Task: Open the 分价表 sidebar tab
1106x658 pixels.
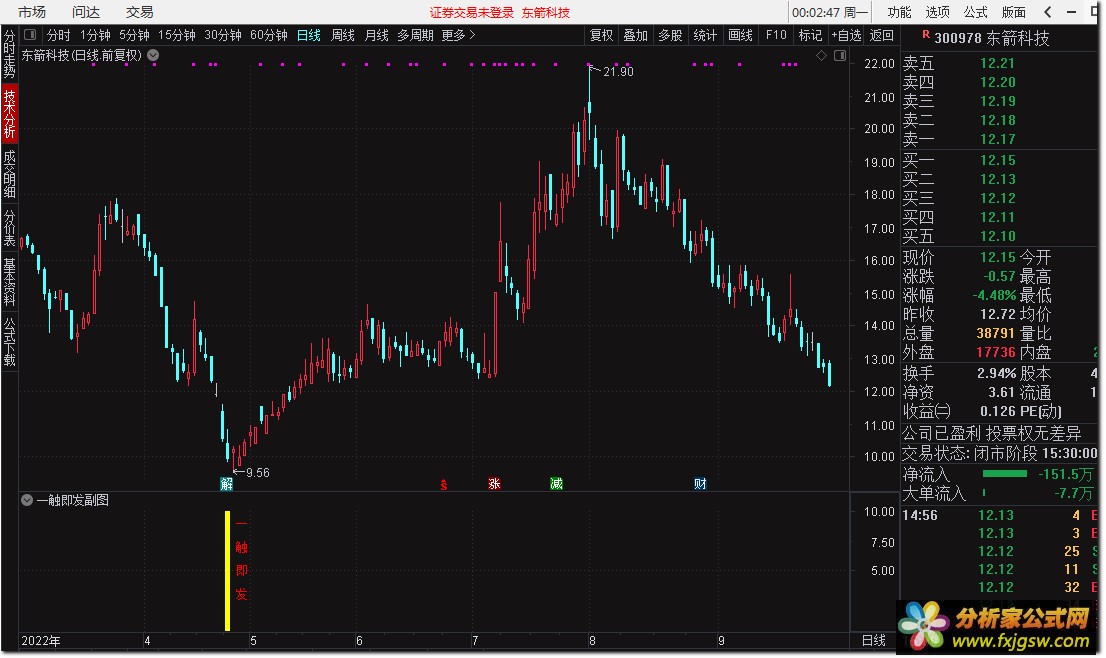Action: pos(9,228)
